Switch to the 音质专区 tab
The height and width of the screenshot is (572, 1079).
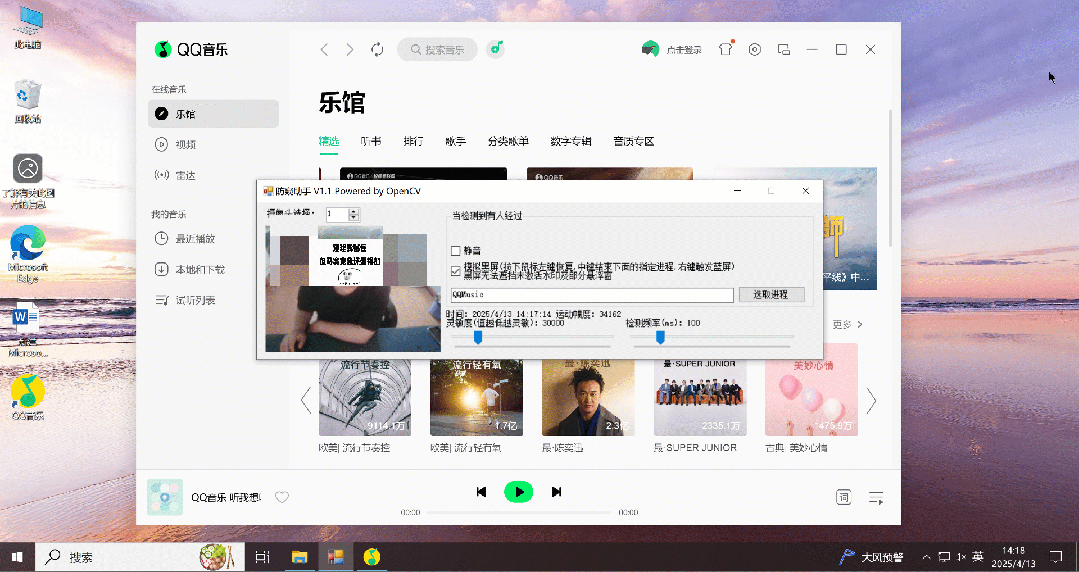[634, 141]
